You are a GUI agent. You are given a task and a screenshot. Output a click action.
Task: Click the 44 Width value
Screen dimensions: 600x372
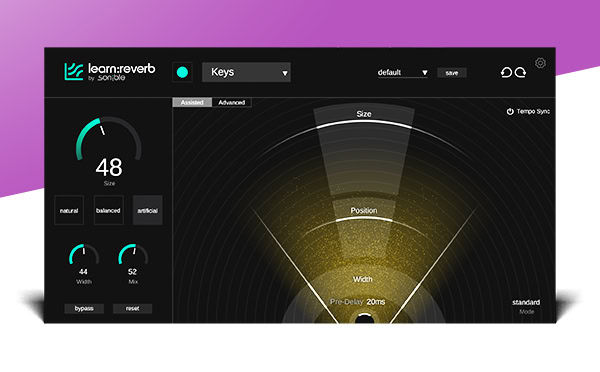(83, 272)
